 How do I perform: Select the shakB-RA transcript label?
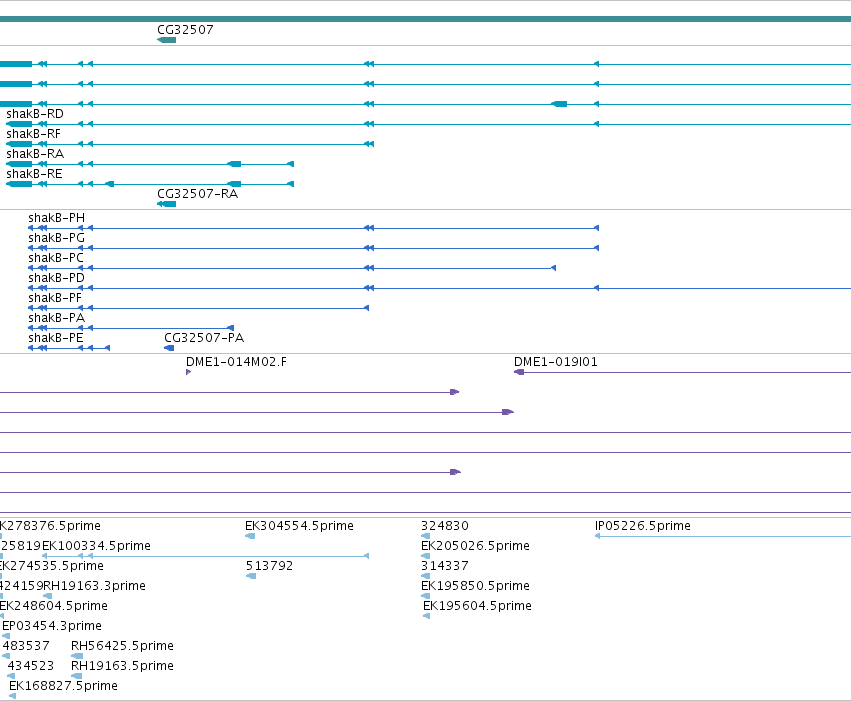coord(35,154)
